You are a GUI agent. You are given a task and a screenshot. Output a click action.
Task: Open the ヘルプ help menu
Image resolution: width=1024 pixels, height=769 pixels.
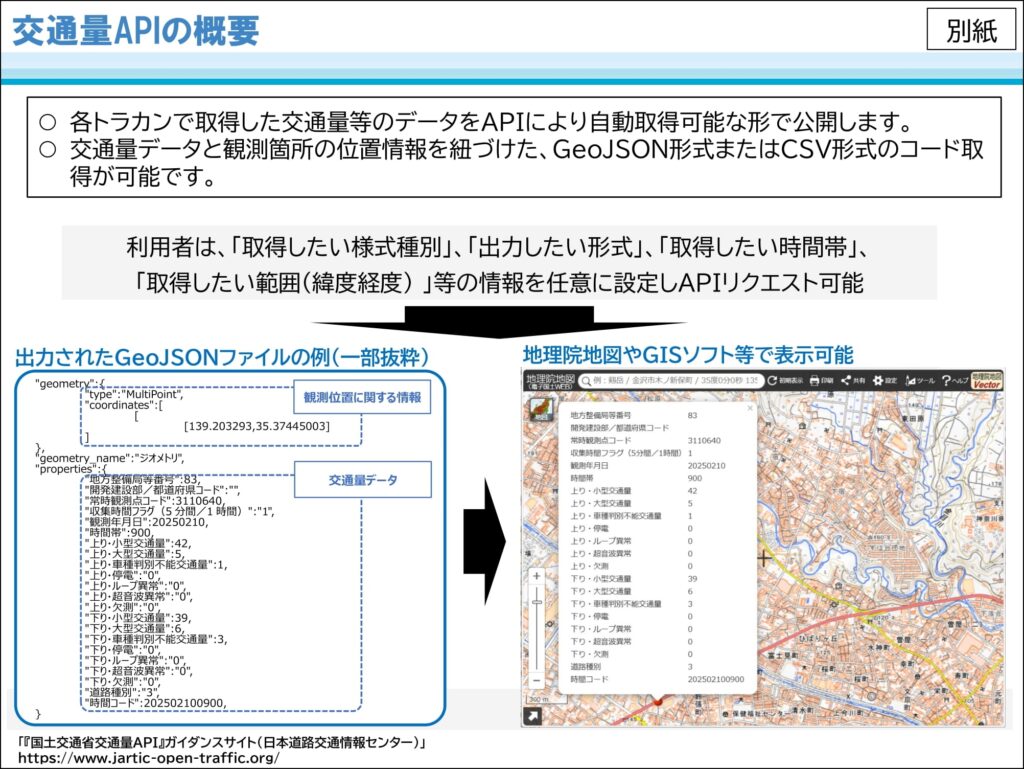955,381
